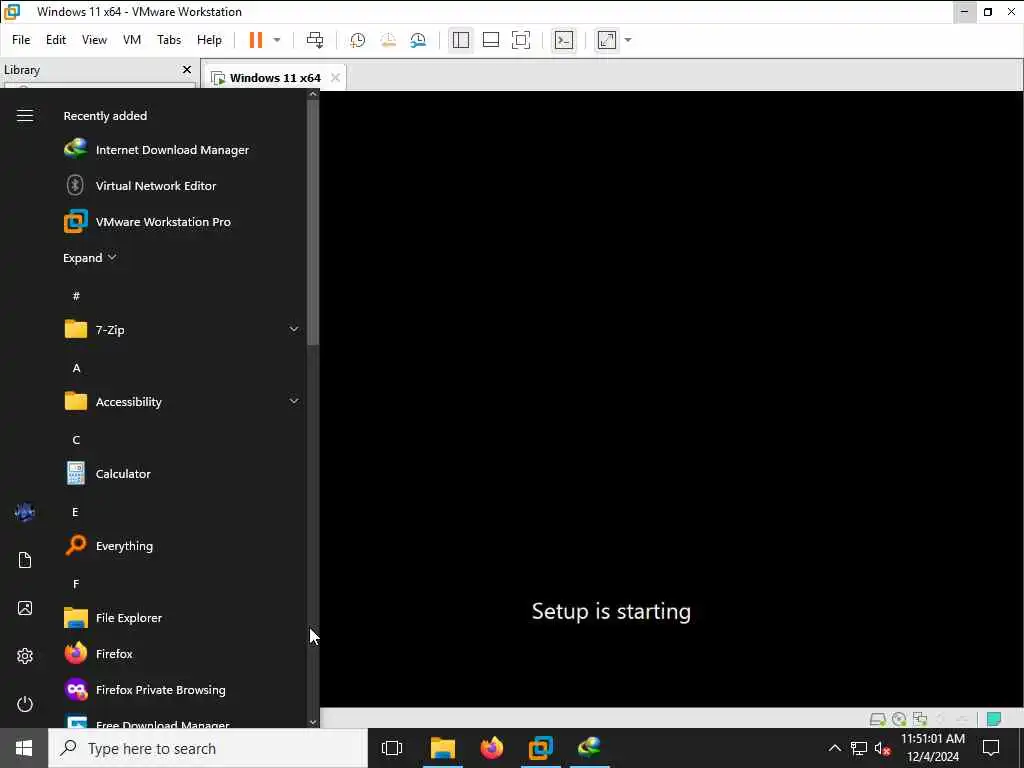1024x768 pixels.
Task: Open Documents from Start sidebar
Action: (x=25, y=560)
